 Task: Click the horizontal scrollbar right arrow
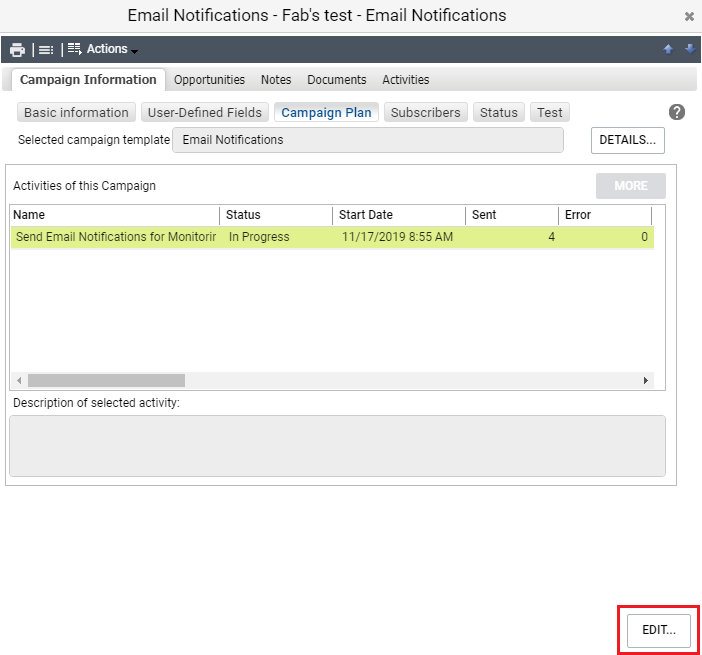click(646, 380)
